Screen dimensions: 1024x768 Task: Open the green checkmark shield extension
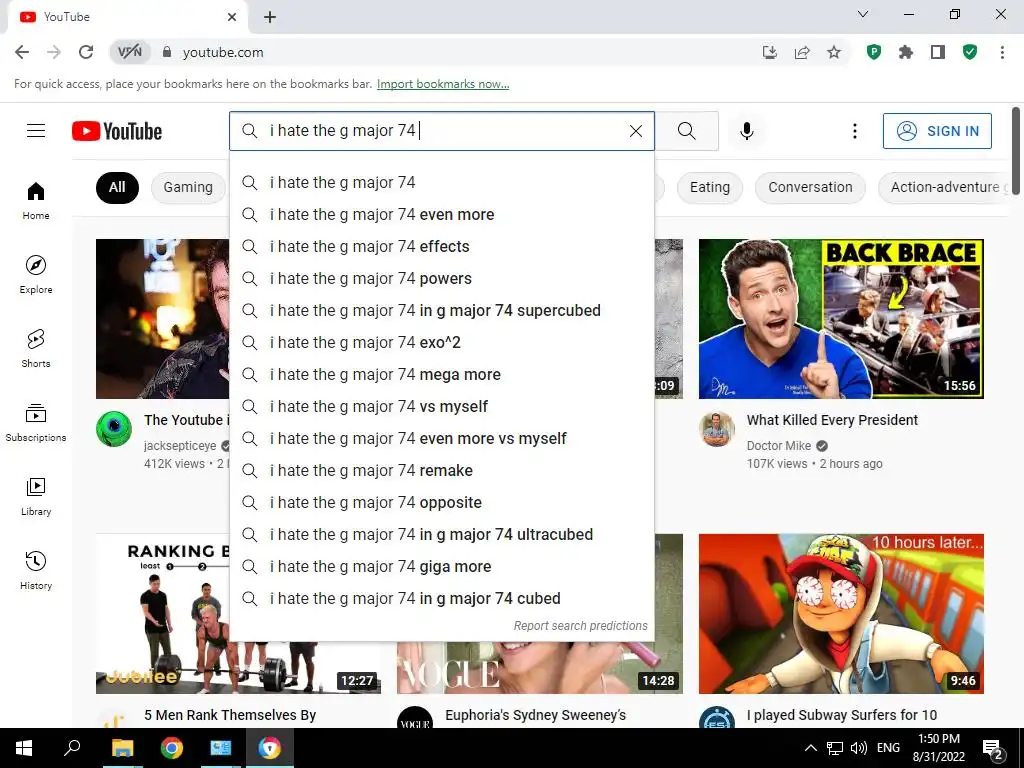(970, 52)
